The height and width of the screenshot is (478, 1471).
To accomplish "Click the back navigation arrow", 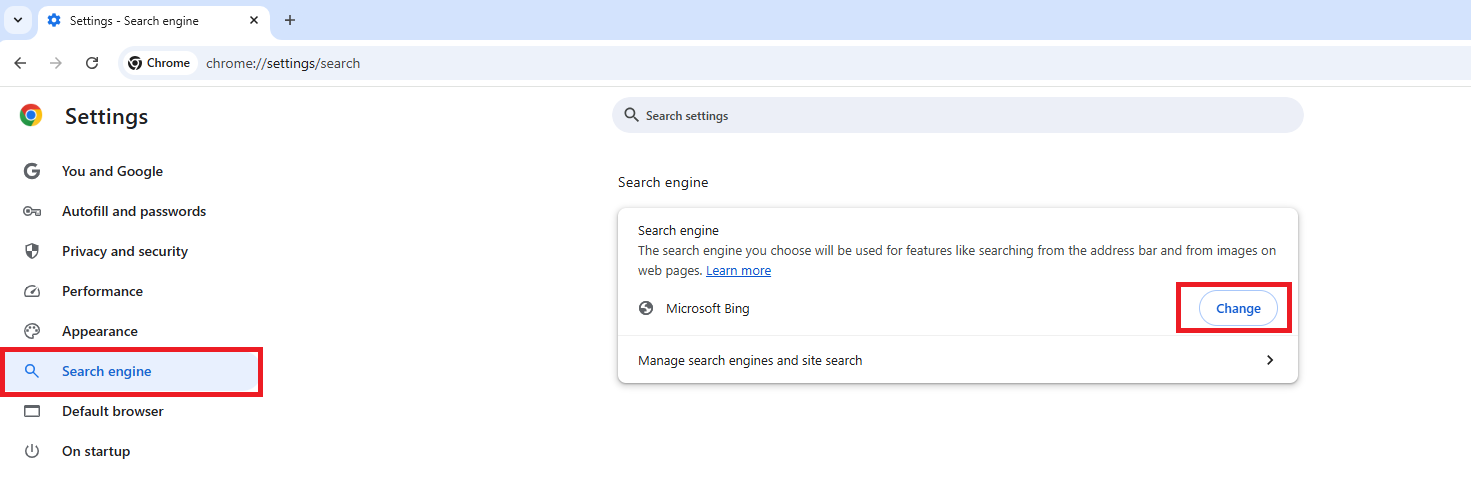I will 20,63.
